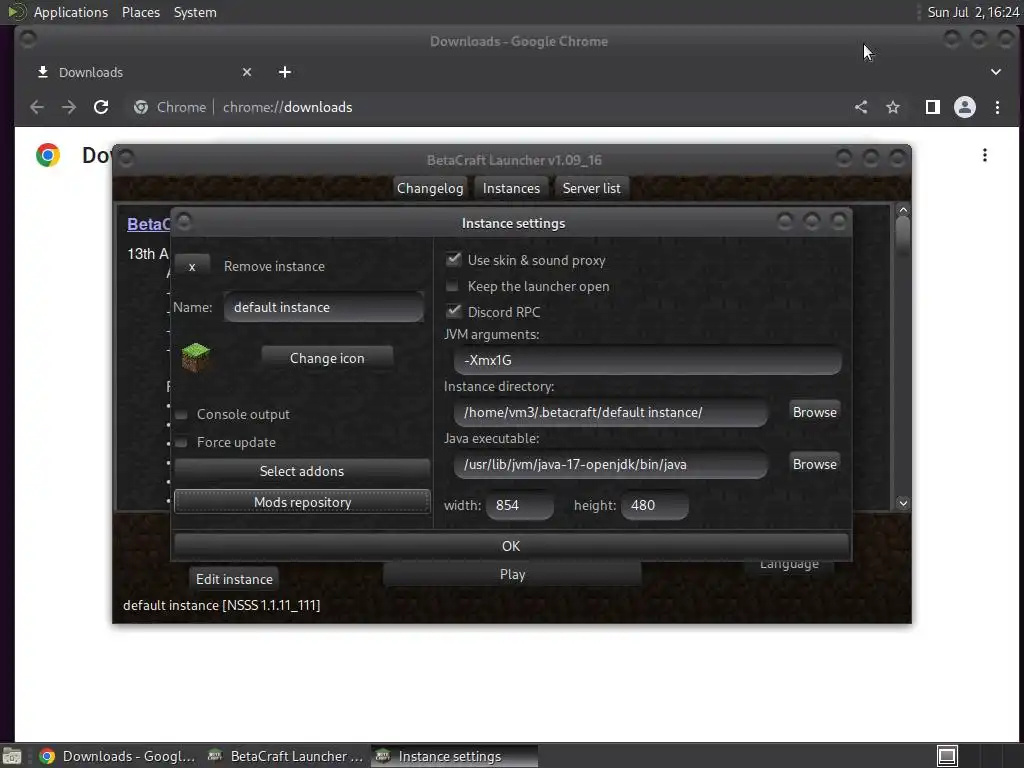Select Instance settings taskbar item
This screenshot has height=768, width=1024.
pyautogui.click(x=455, y=756)
